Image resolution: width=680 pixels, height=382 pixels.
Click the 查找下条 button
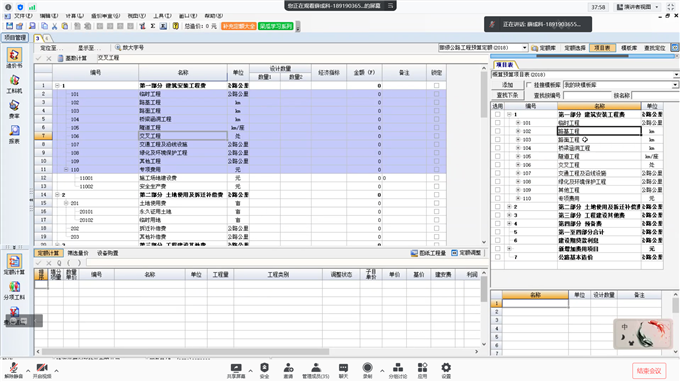(507, 95)
